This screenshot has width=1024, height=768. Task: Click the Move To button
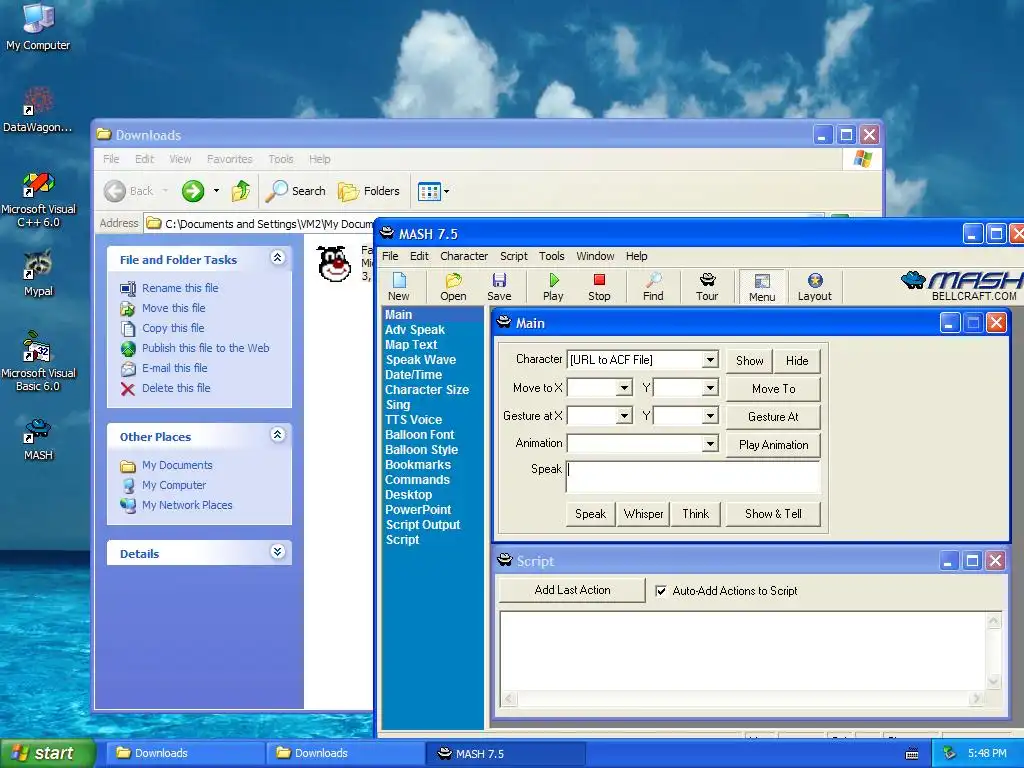coord(773,389)
